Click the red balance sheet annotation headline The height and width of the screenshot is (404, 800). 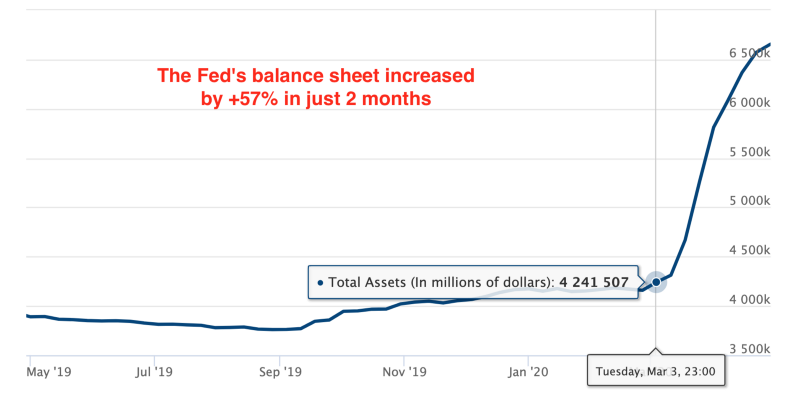pyautogui.click(x=316, y=87)
